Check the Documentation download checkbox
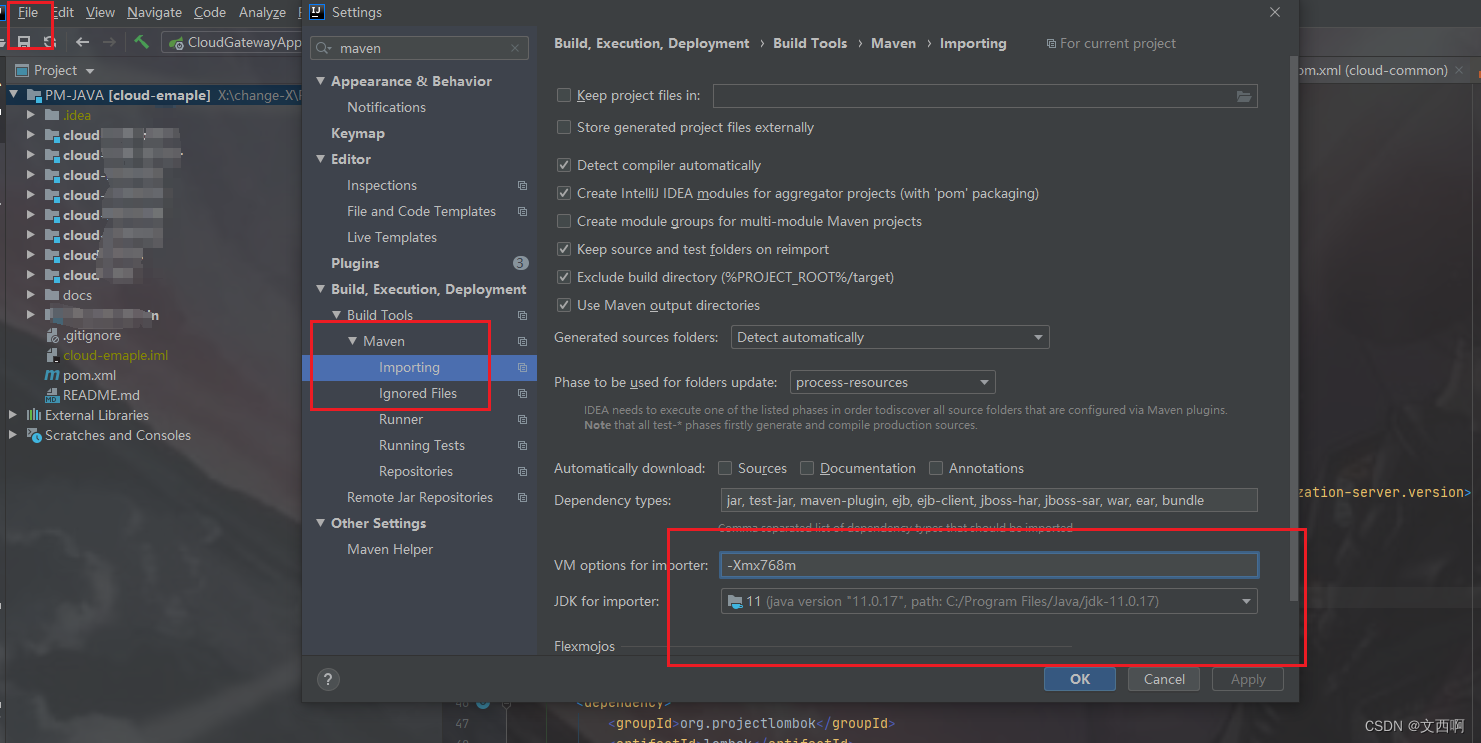The image size is (1481, 743). pyautogui.click(x=806, y=467)
